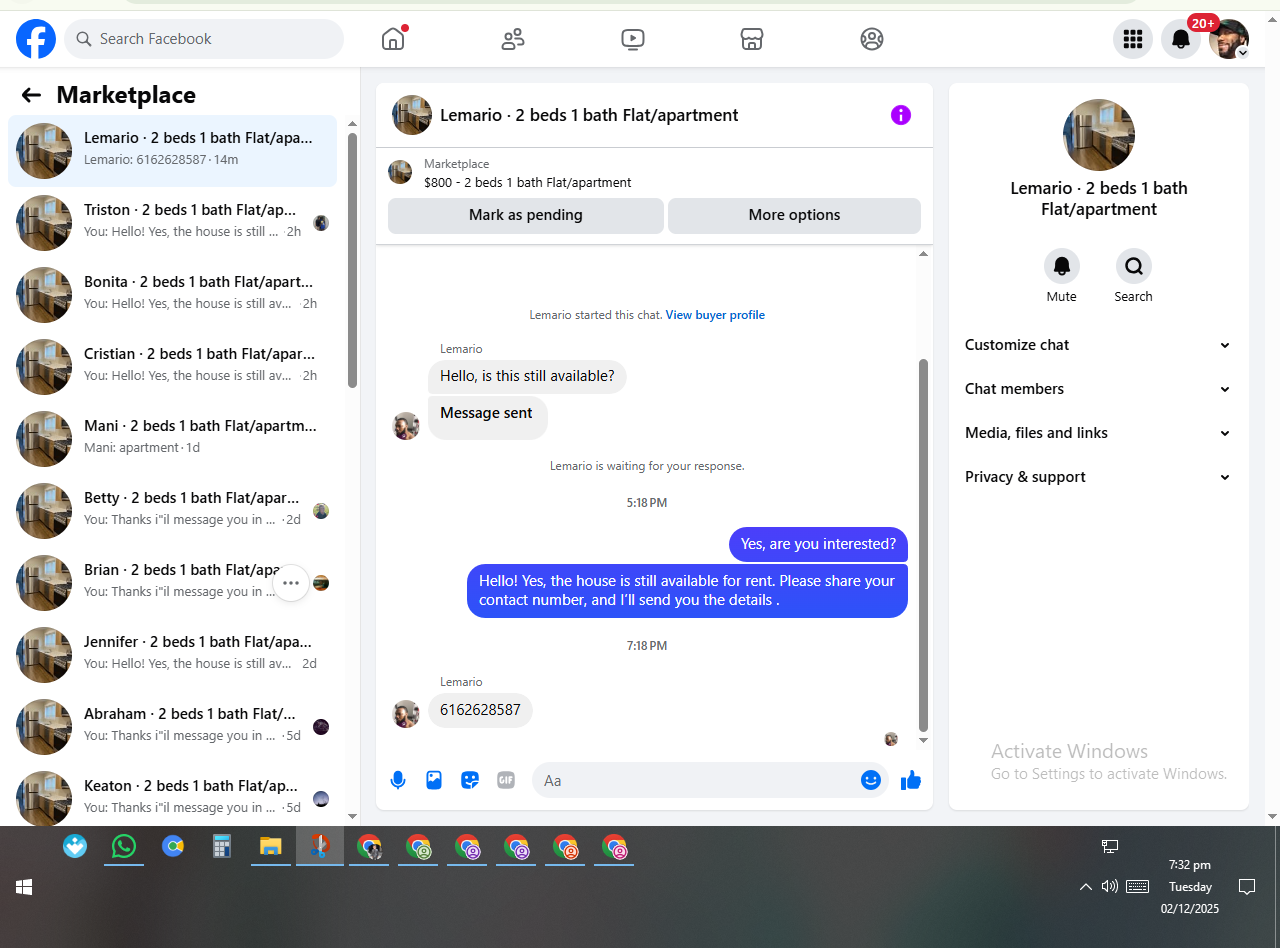The width and height of the screenshot is (1280, 948).
Task: Open Abraham's conversation
Action: (172, 727)
